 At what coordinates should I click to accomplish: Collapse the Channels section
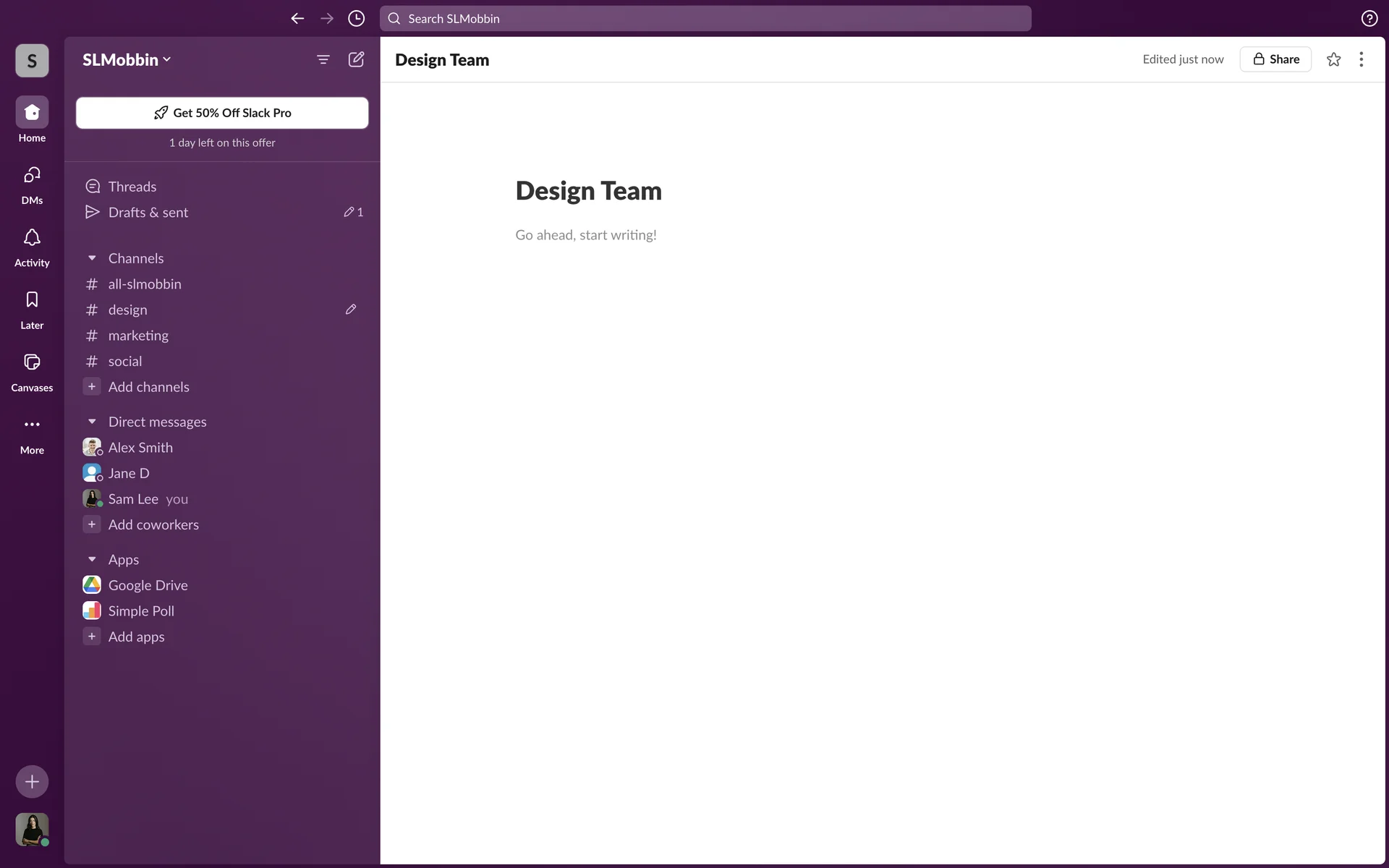click(x=92, y=258)
